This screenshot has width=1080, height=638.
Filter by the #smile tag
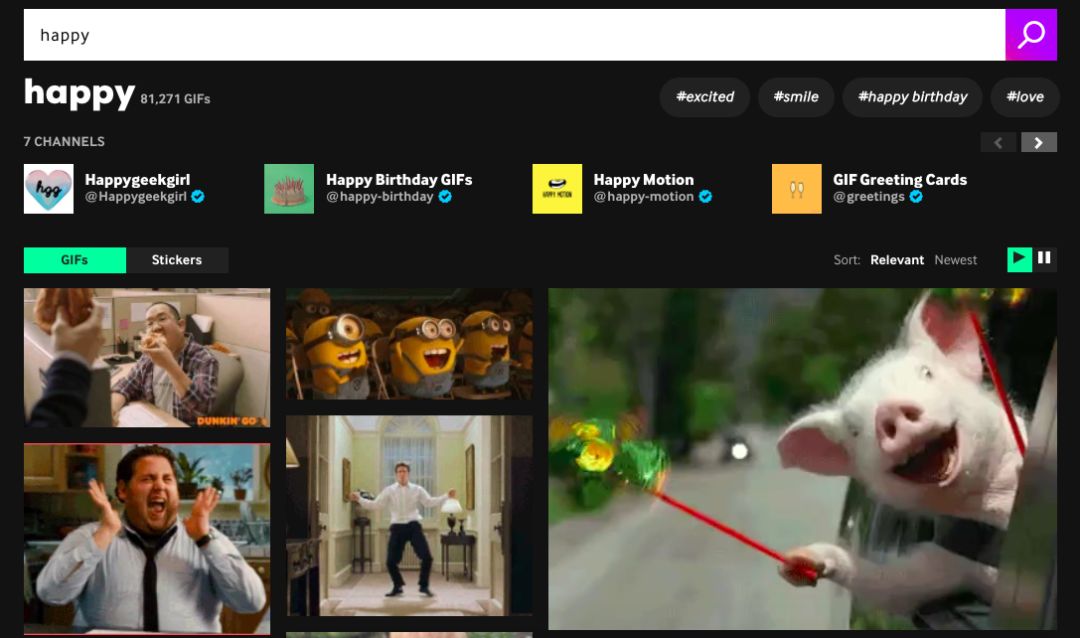[x=796, y=97]
